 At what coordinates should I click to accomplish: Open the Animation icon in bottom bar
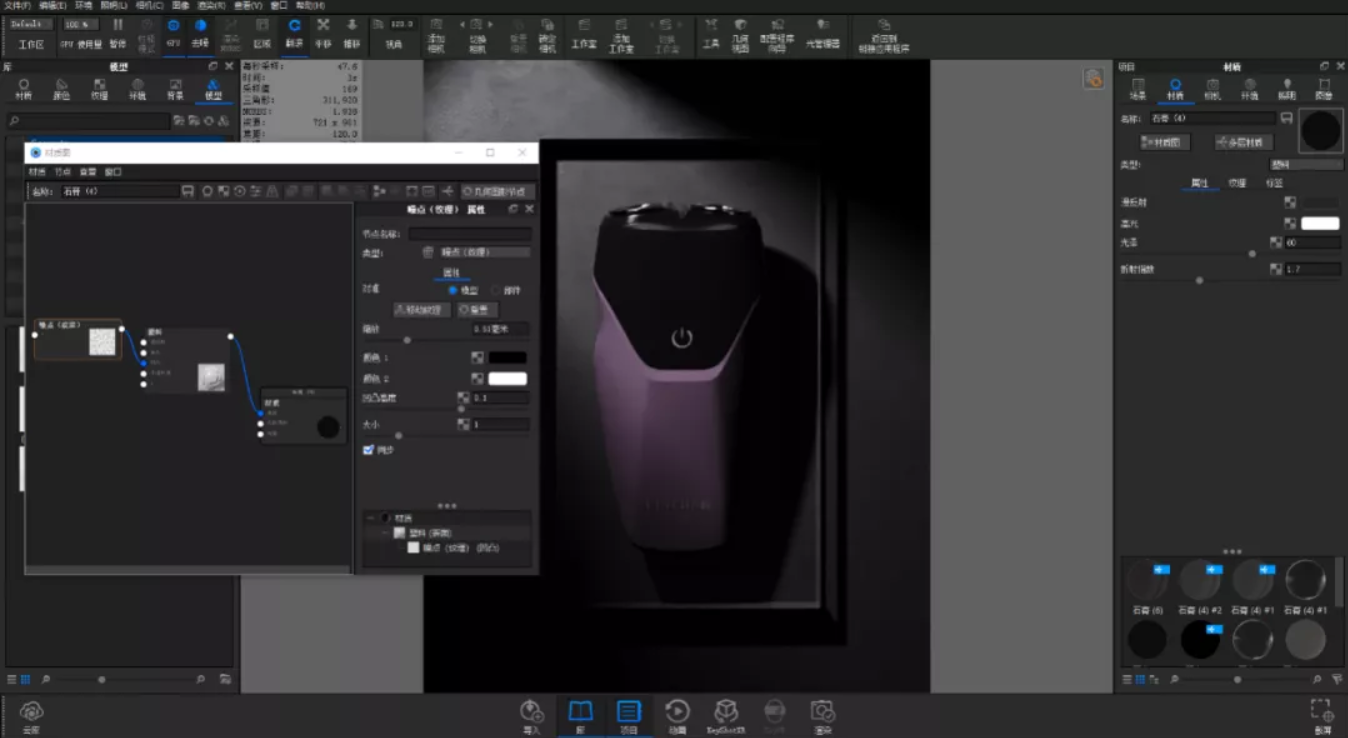click(677, 716)
